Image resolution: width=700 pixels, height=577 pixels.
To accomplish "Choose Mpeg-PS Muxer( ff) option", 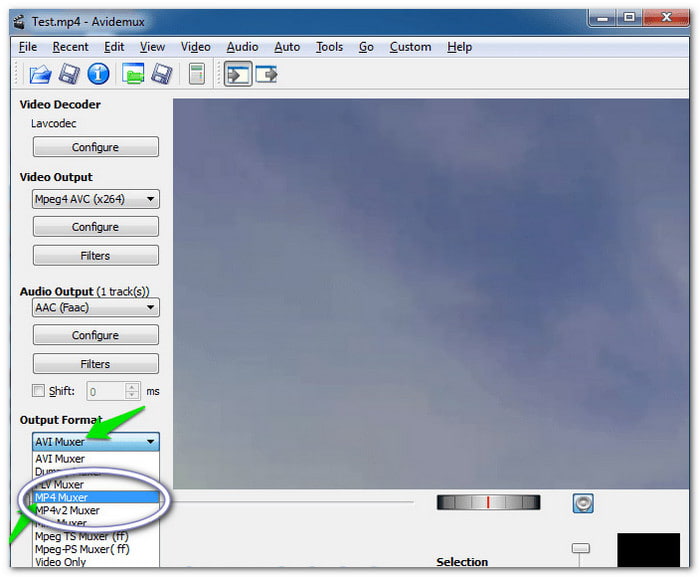I will 96,549.
